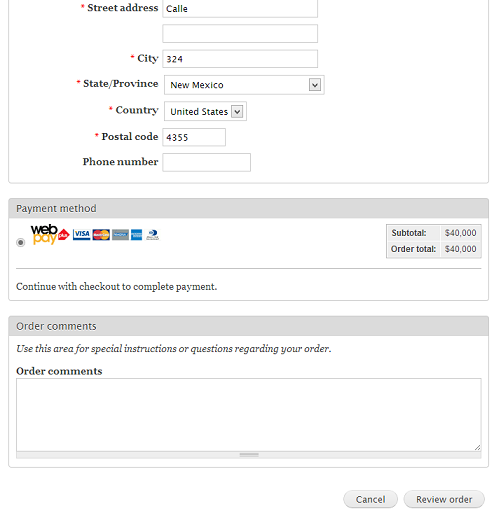Open the State/Province dropdown
This screenshot has width=494, height=518.
pos(244,85)
